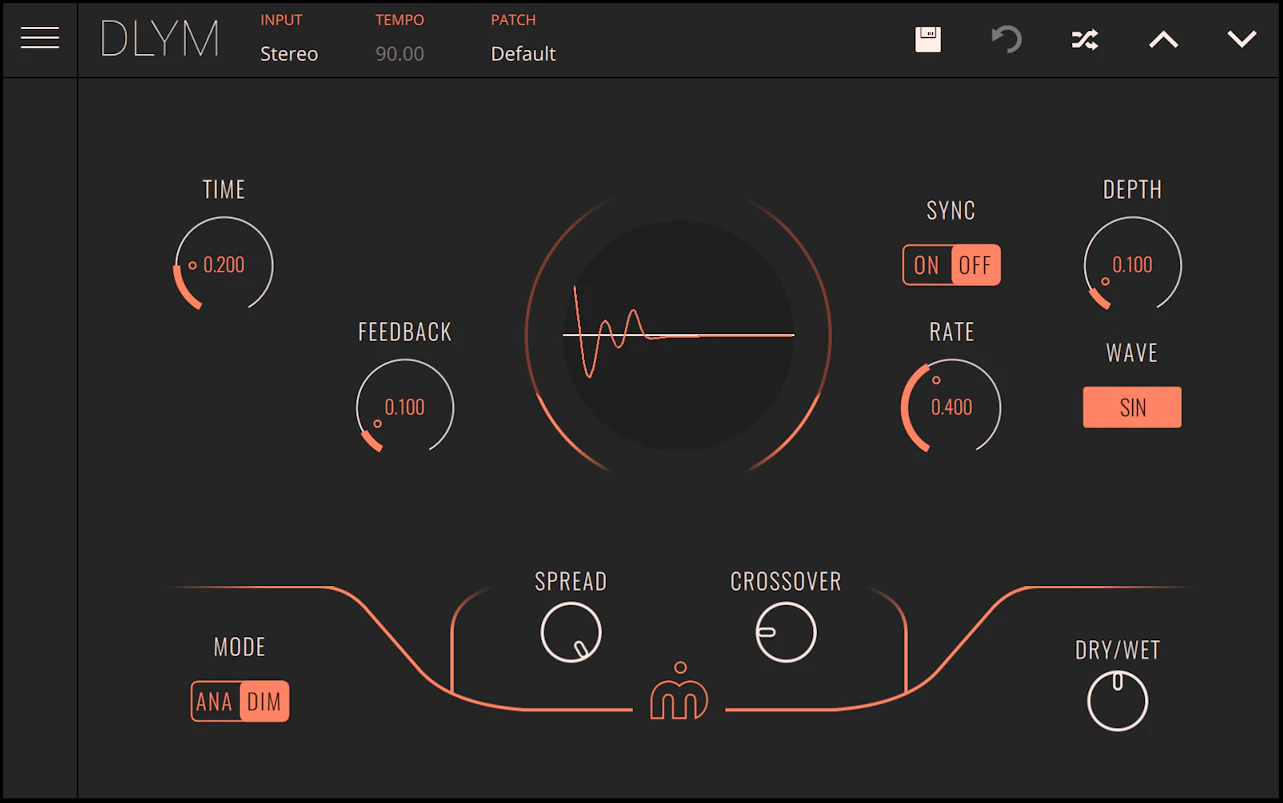Click the DLYM title logo
The image size is (1283, 803).
(158, 39)
